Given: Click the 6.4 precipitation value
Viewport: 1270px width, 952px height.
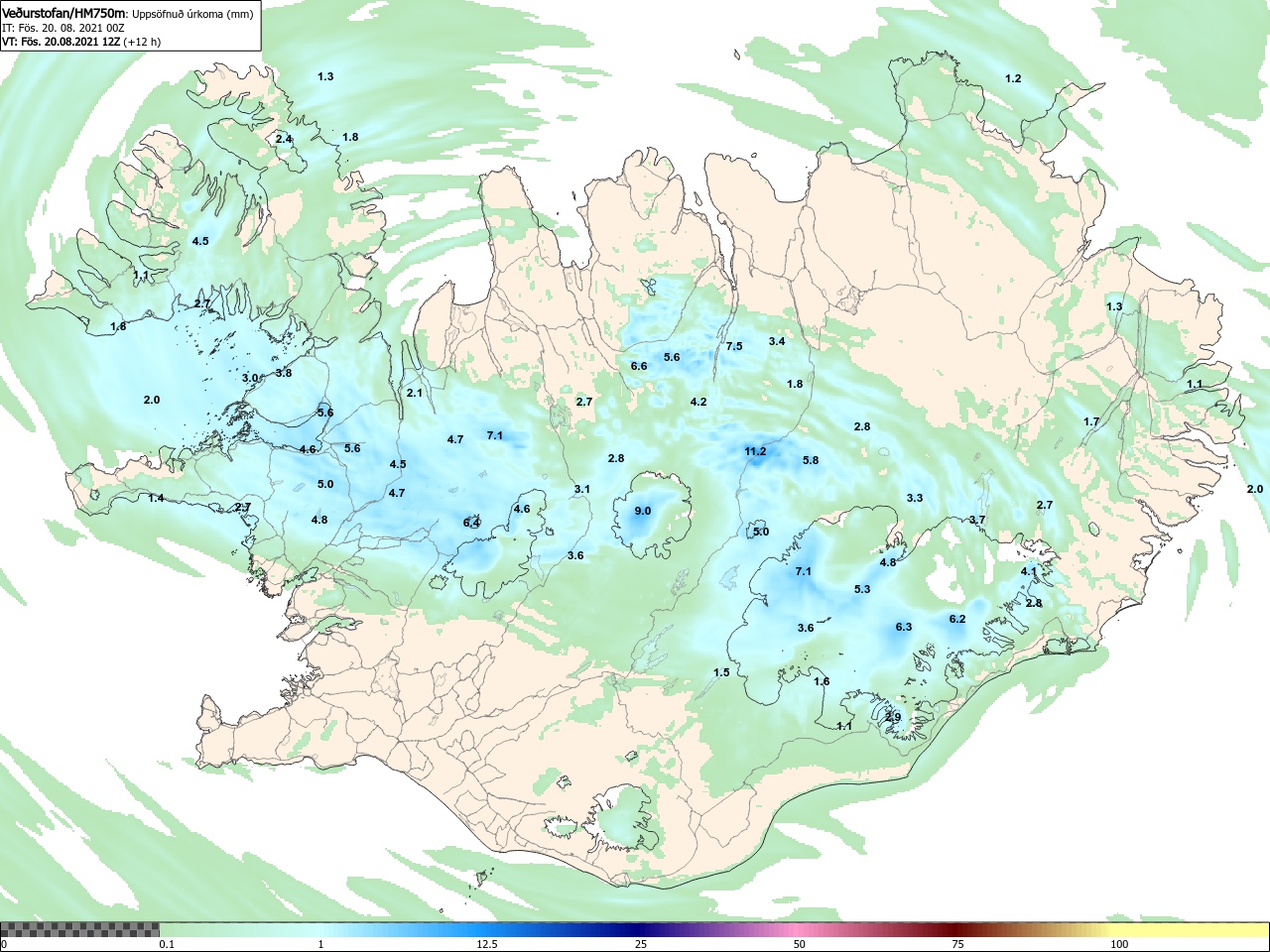Looking at the screenshot, I should [471, 523].
